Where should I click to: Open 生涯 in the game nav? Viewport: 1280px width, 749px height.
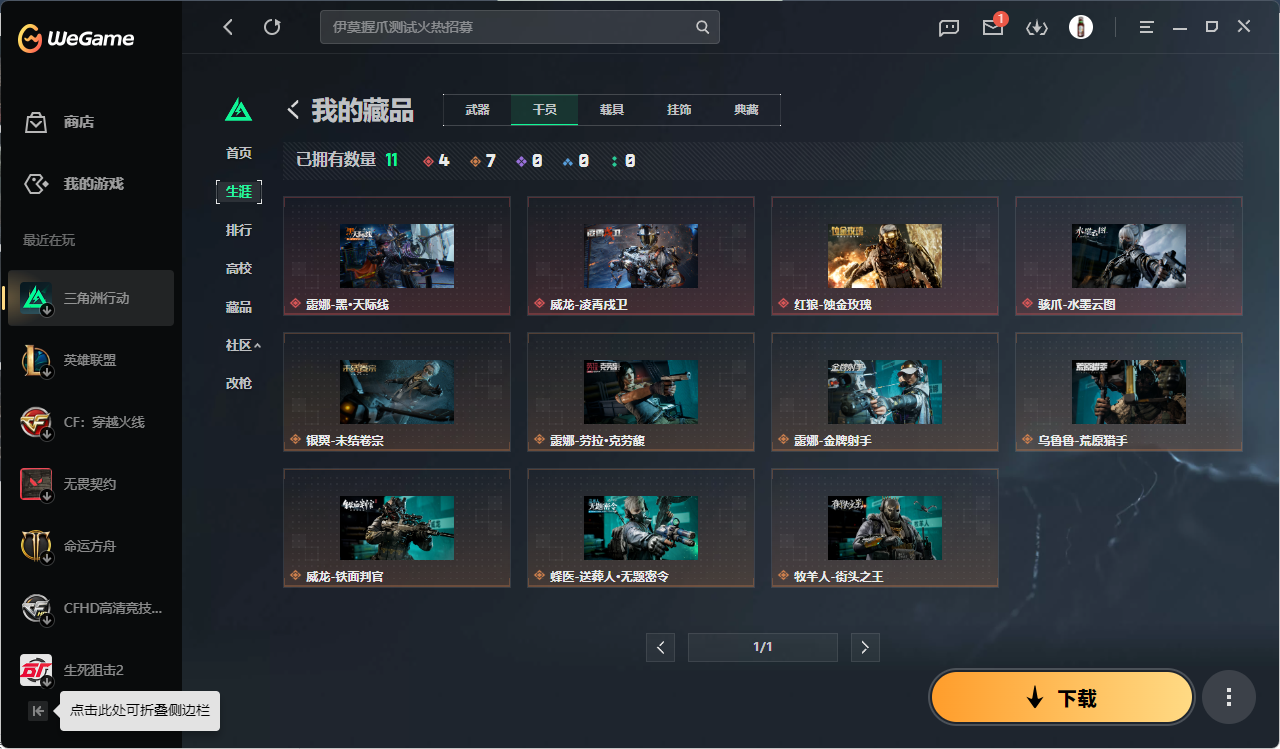pyautogui.click(x=239, y=192)
